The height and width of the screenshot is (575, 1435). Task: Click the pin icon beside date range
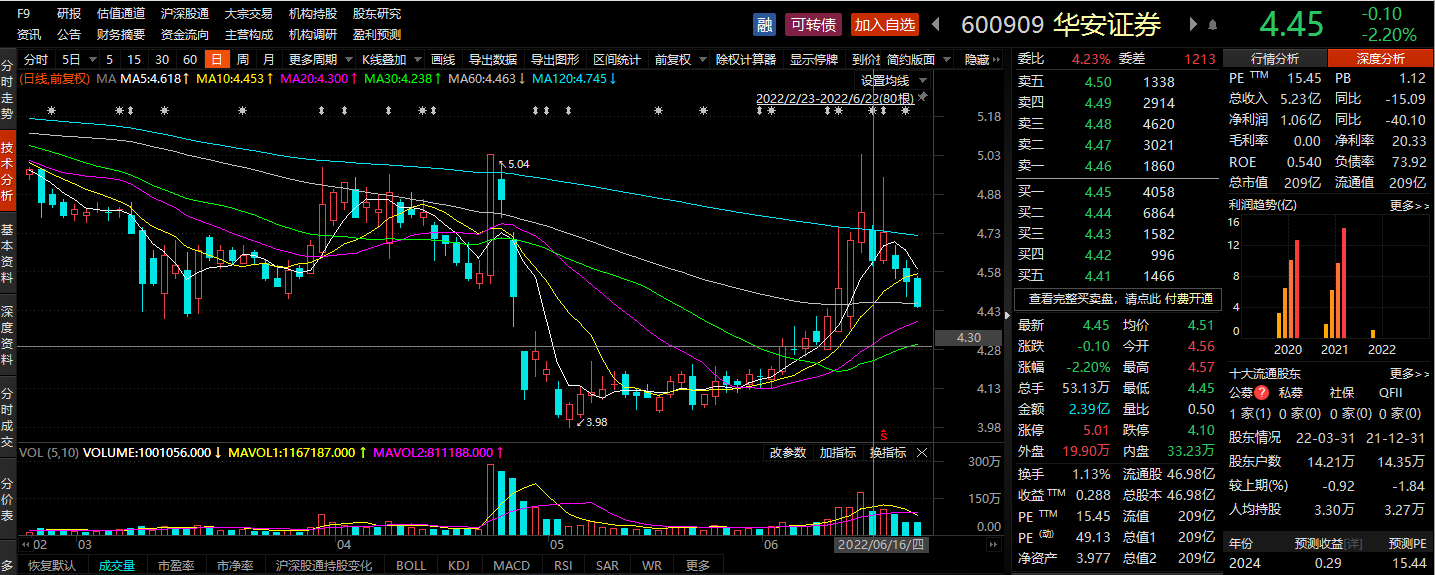[x=921, y=98]
